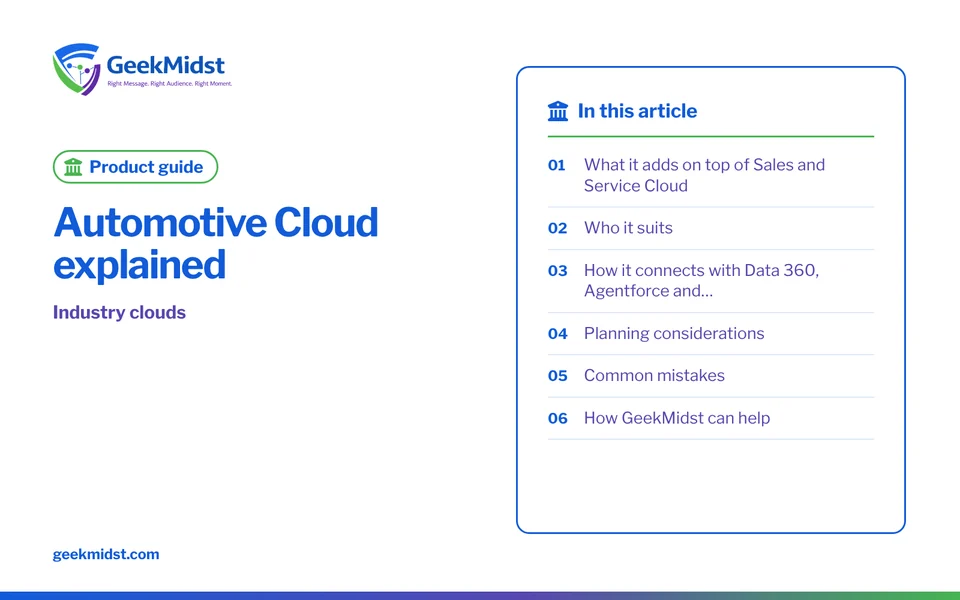Viewport: 960px width, 600px height.
Task: Open the Common mistakes entry
Action: (x=711, y=375)
